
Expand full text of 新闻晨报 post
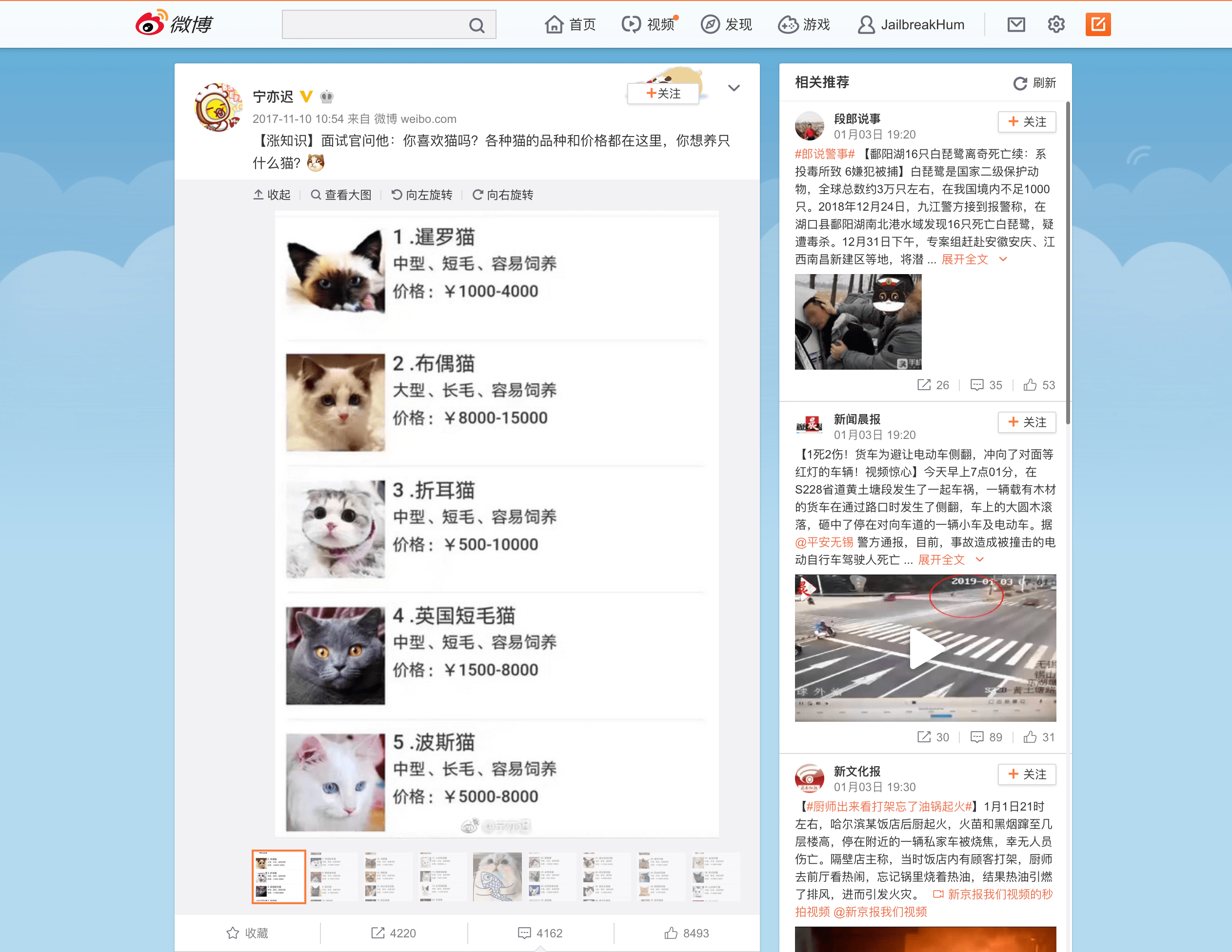tap(941, 559)
